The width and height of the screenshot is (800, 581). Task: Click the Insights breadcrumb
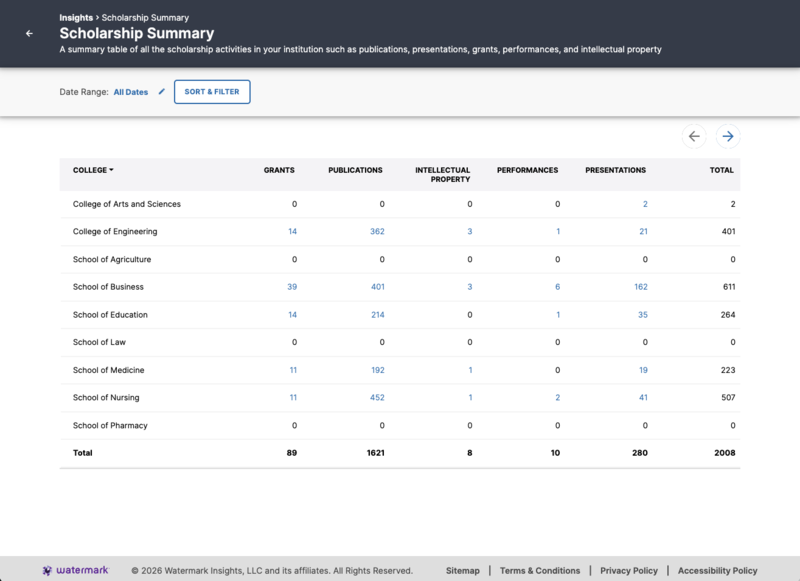(x=76, y=17)
